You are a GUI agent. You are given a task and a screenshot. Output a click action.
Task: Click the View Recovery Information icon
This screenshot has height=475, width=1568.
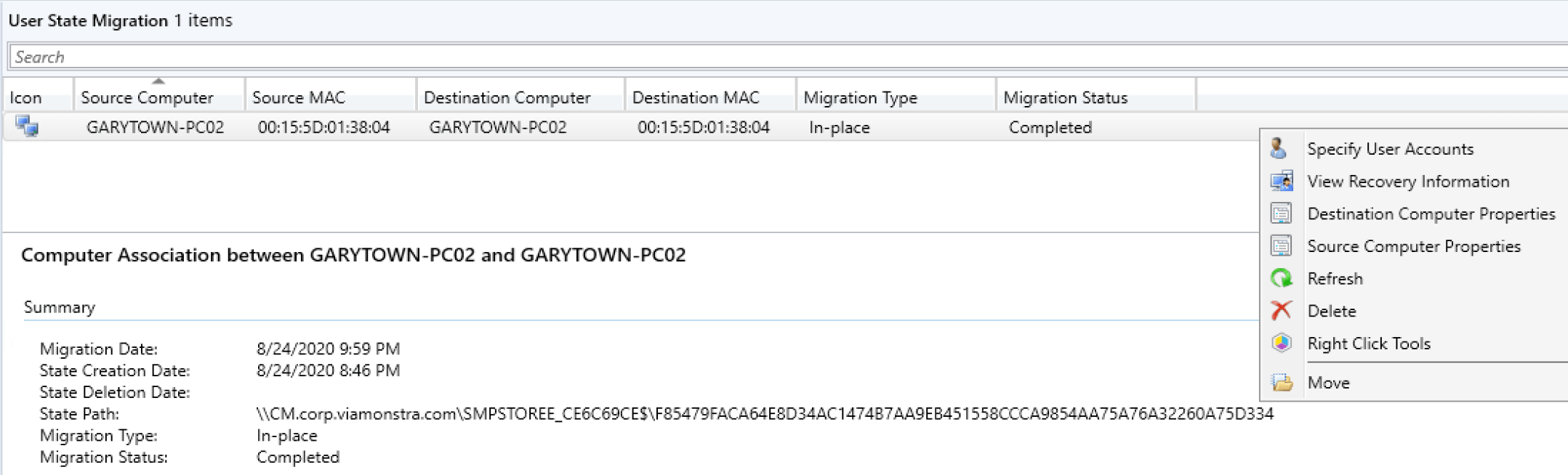1281,181
